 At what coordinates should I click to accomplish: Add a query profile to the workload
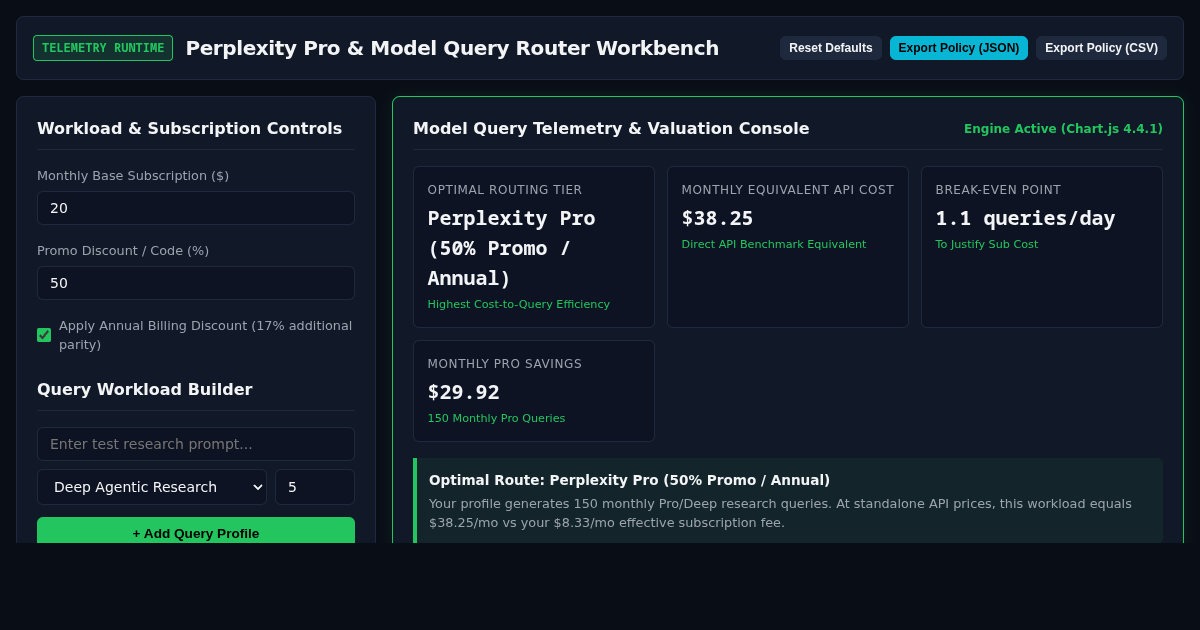(196, 531)
